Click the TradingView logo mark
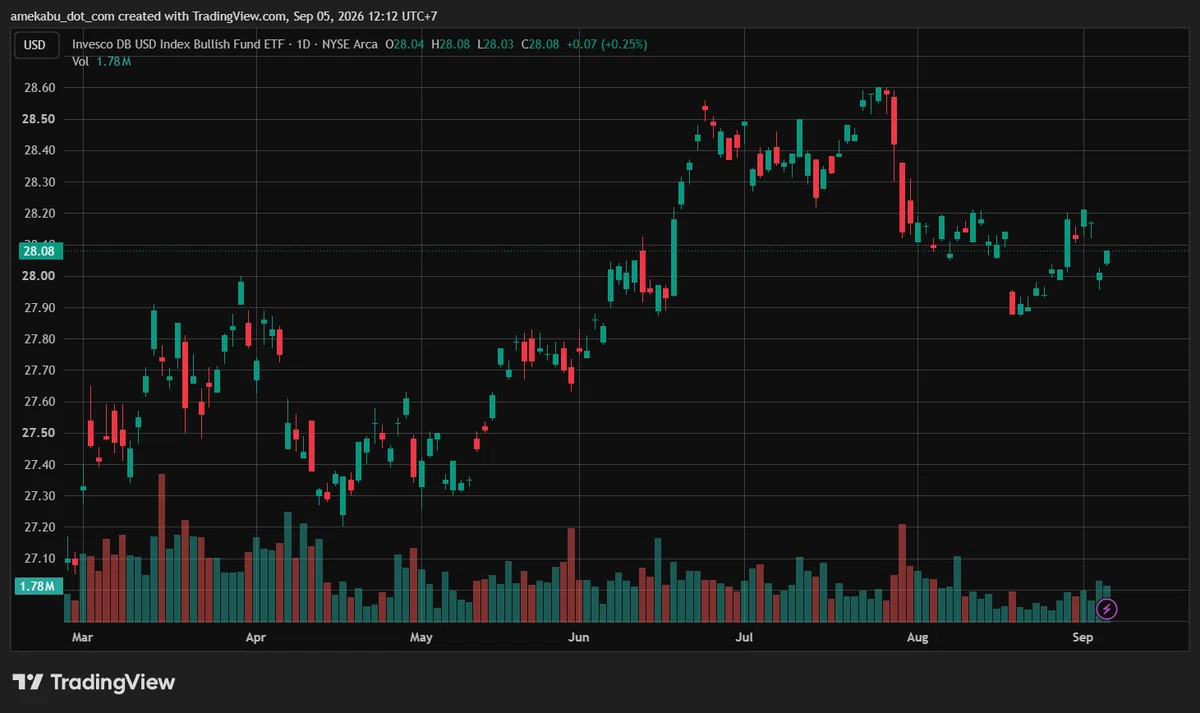The image size is (1200, 713). pos(27,683)
